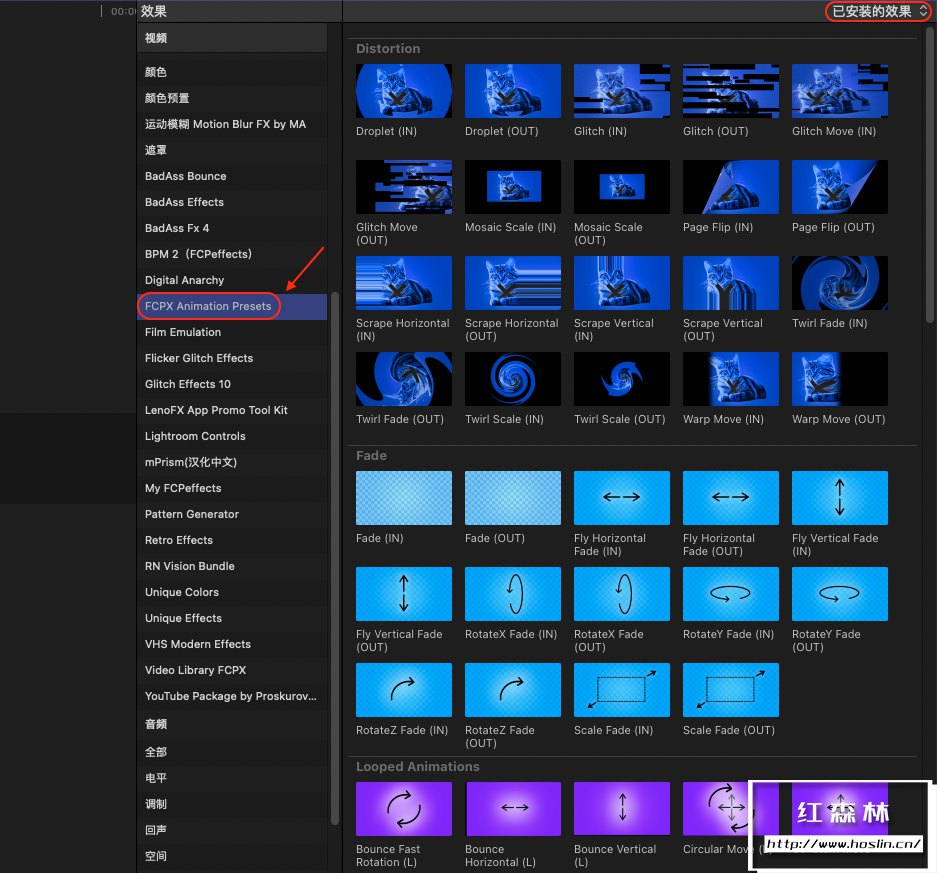Screen dimensions: 937x873
Task: Select VHS Modern Effects category
Action: tap(232, 644)
